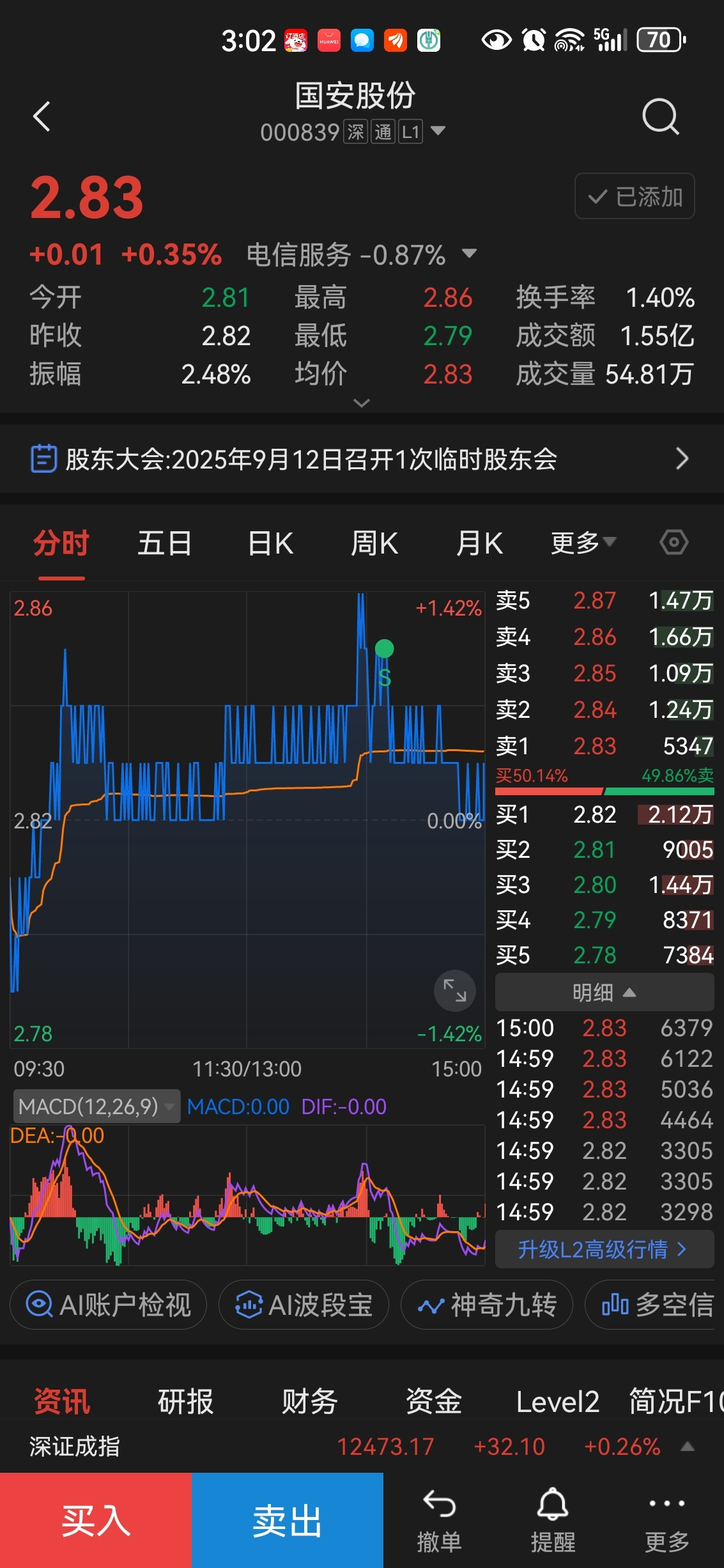Switch to 周K chart tab
Screen dimensions: 724x1568
(374, 543)
